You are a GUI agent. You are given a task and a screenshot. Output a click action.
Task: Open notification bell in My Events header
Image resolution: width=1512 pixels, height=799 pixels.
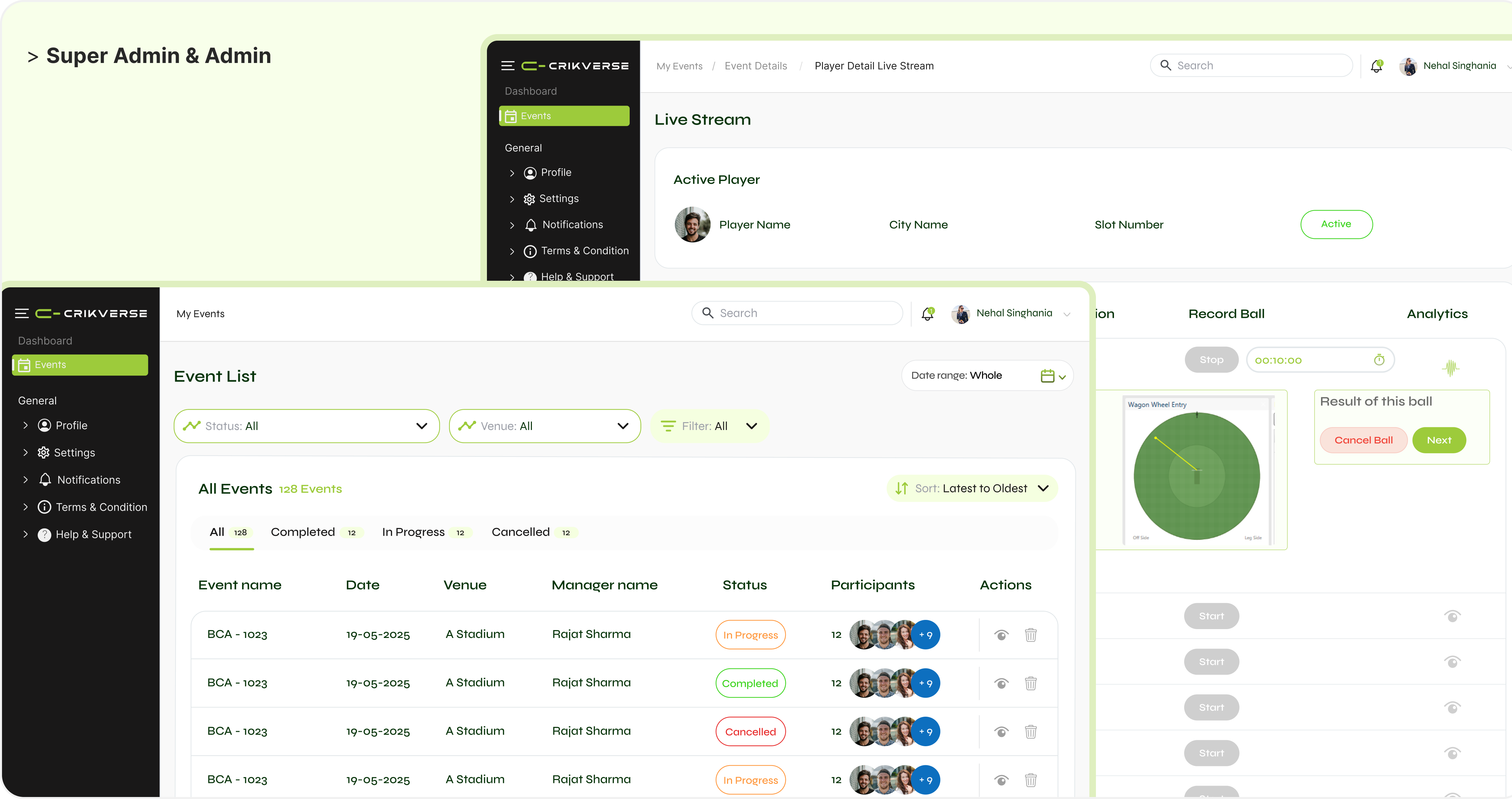[x=927, y=314]
